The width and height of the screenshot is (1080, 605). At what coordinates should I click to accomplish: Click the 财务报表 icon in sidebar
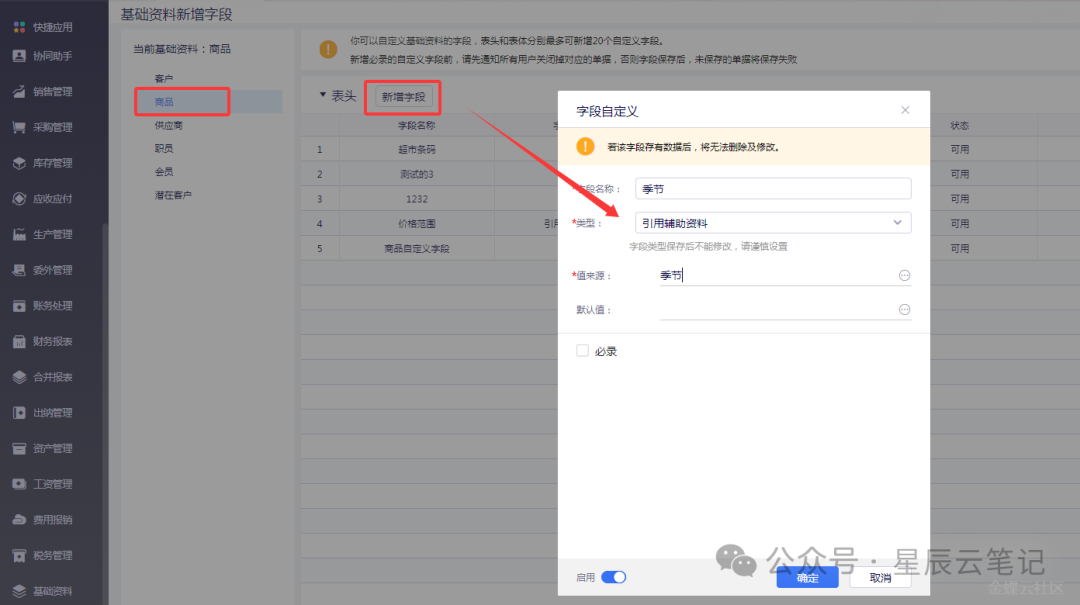pyautogui.click(x=19, y=342)
